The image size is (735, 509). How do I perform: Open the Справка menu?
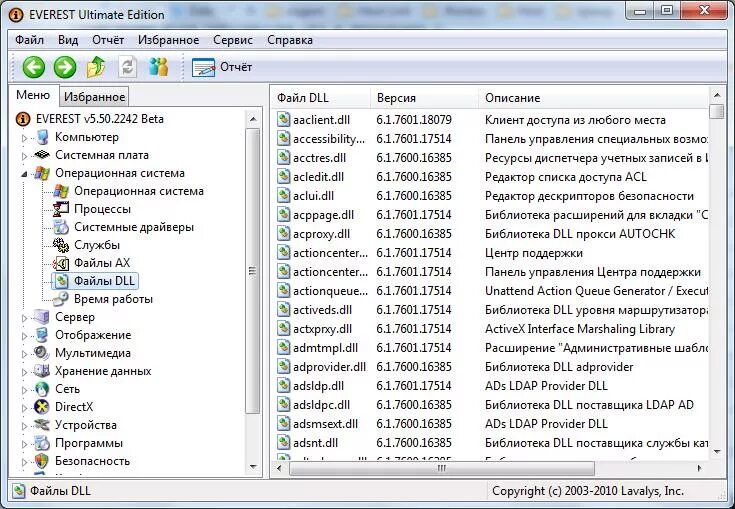pyautogui.click(x=290, y=40)
